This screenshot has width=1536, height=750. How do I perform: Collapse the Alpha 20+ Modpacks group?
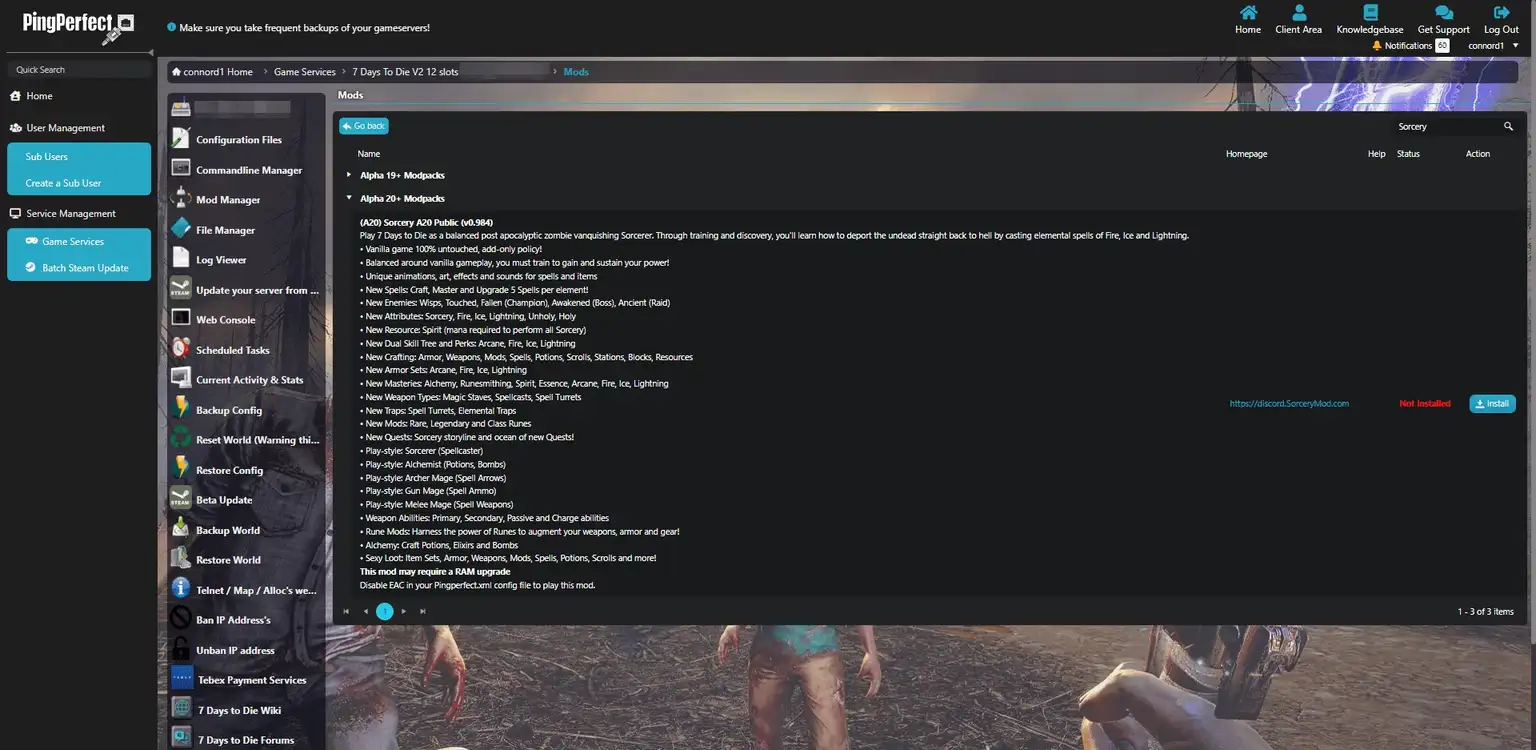[x=349, y=199]
